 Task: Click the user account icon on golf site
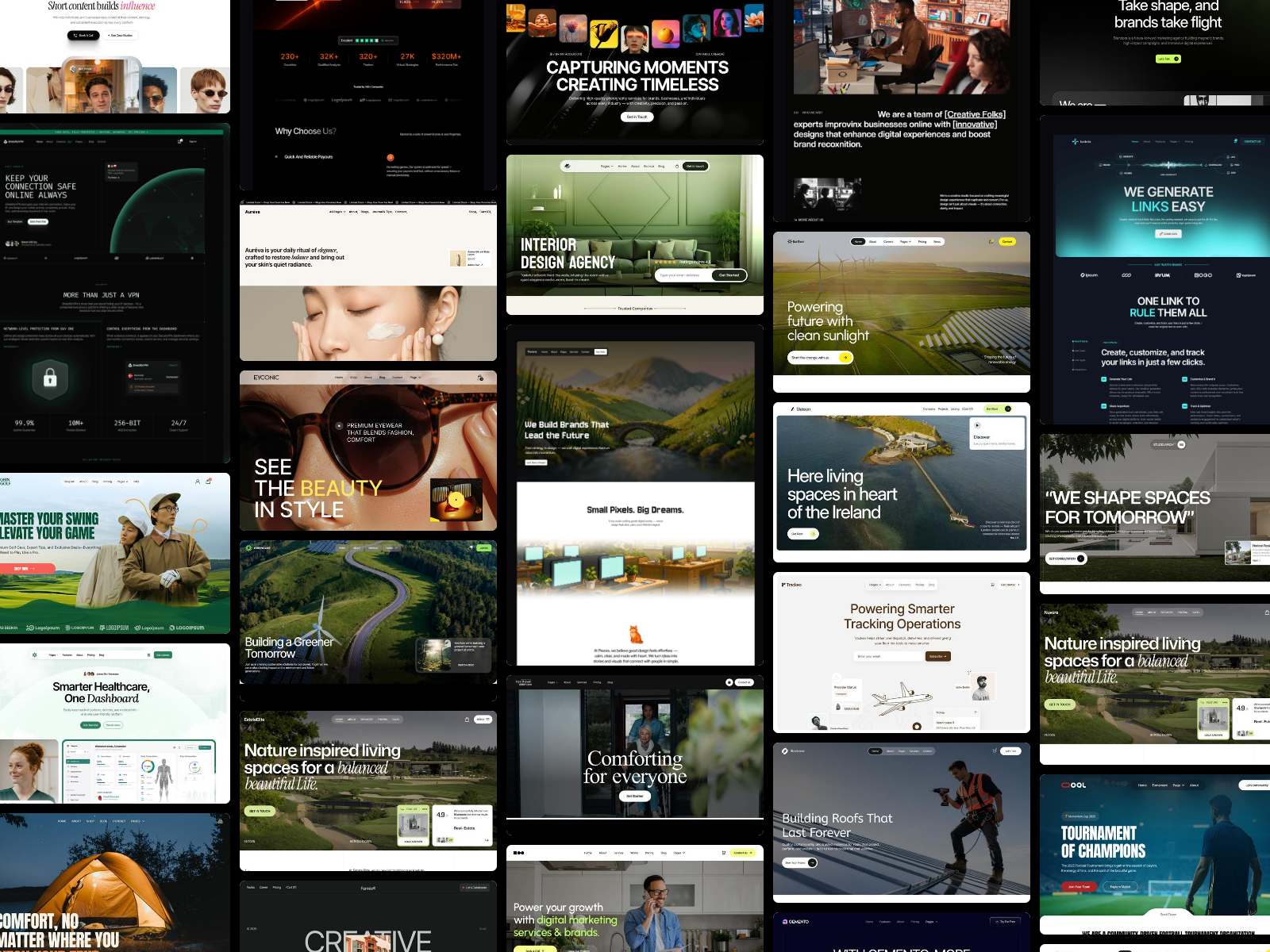pyautogui.click(x=198, y=482)
